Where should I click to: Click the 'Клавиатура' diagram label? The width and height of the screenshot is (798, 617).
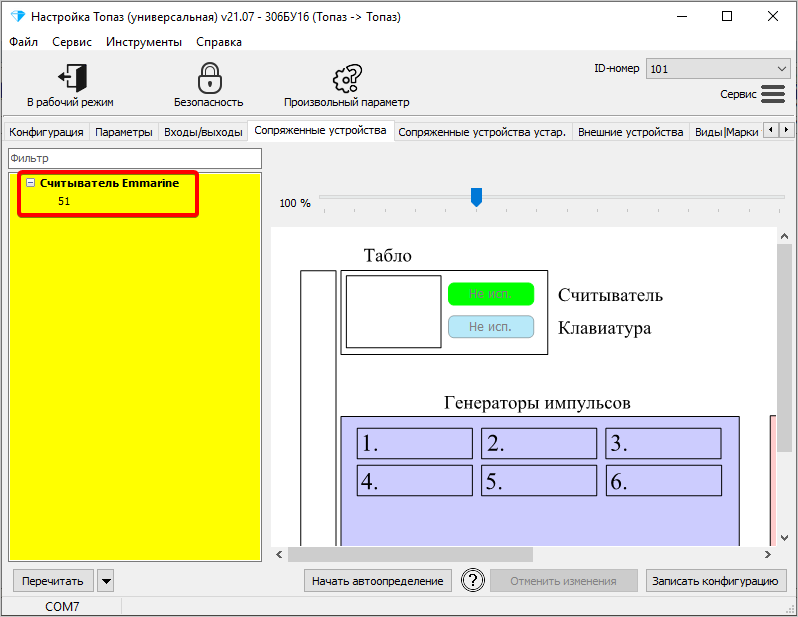coord(605,328)
